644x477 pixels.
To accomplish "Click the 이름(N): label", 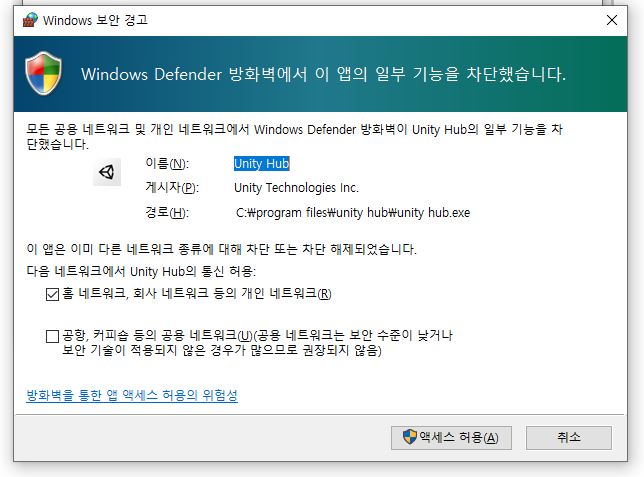I will click(x=167, y=164).
